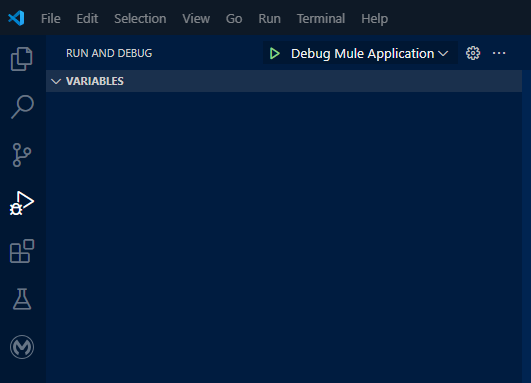Open the File menu

coord(51,19)
